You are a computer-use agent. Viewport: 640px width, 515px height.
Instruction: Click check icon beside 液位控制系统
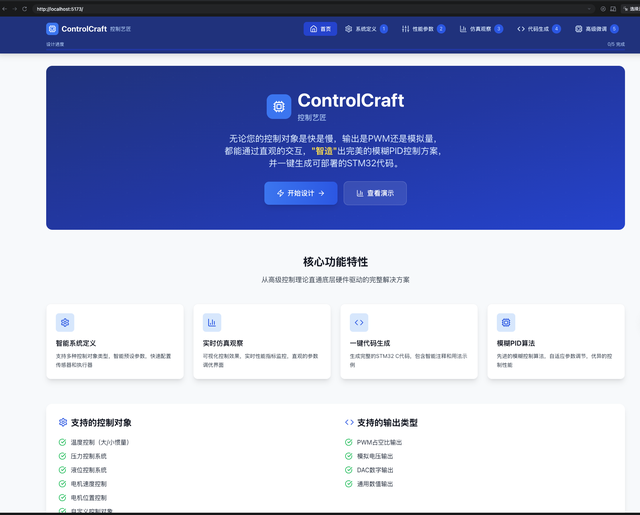pyautogui.click(x=62, y=470)
